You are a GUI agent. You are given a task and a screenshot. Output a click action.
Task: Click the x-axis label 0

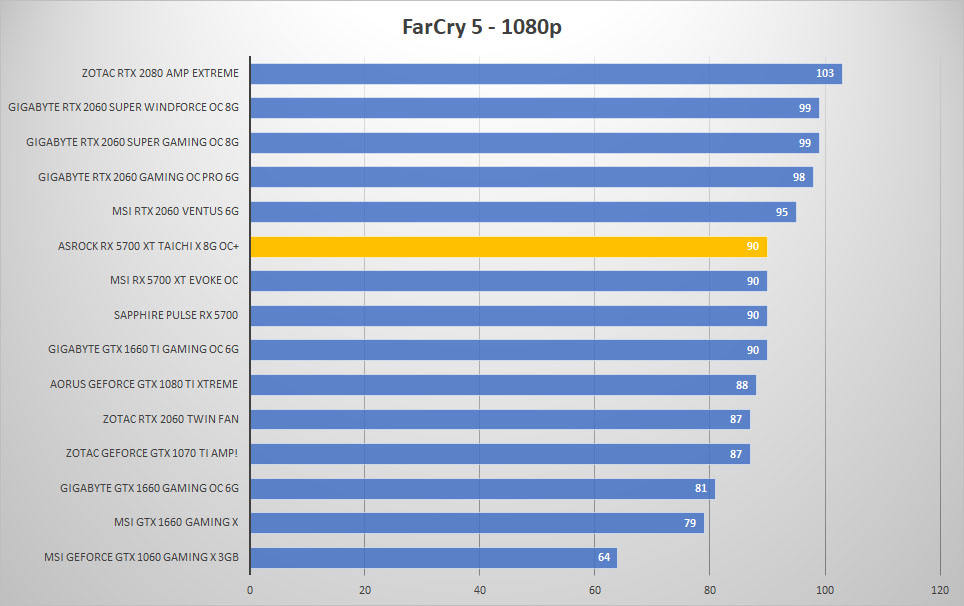point(250,590)
